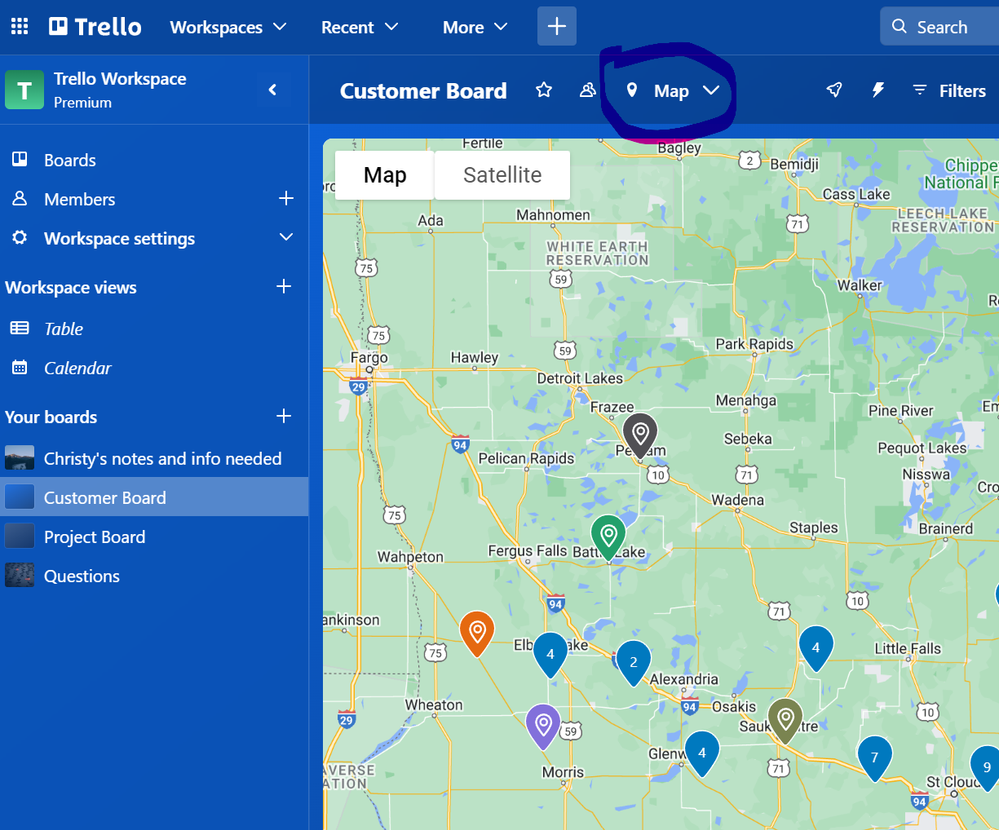Click the Brainerd map label
The width and height of the screenshot is (999, 830).
click(945, 529)
